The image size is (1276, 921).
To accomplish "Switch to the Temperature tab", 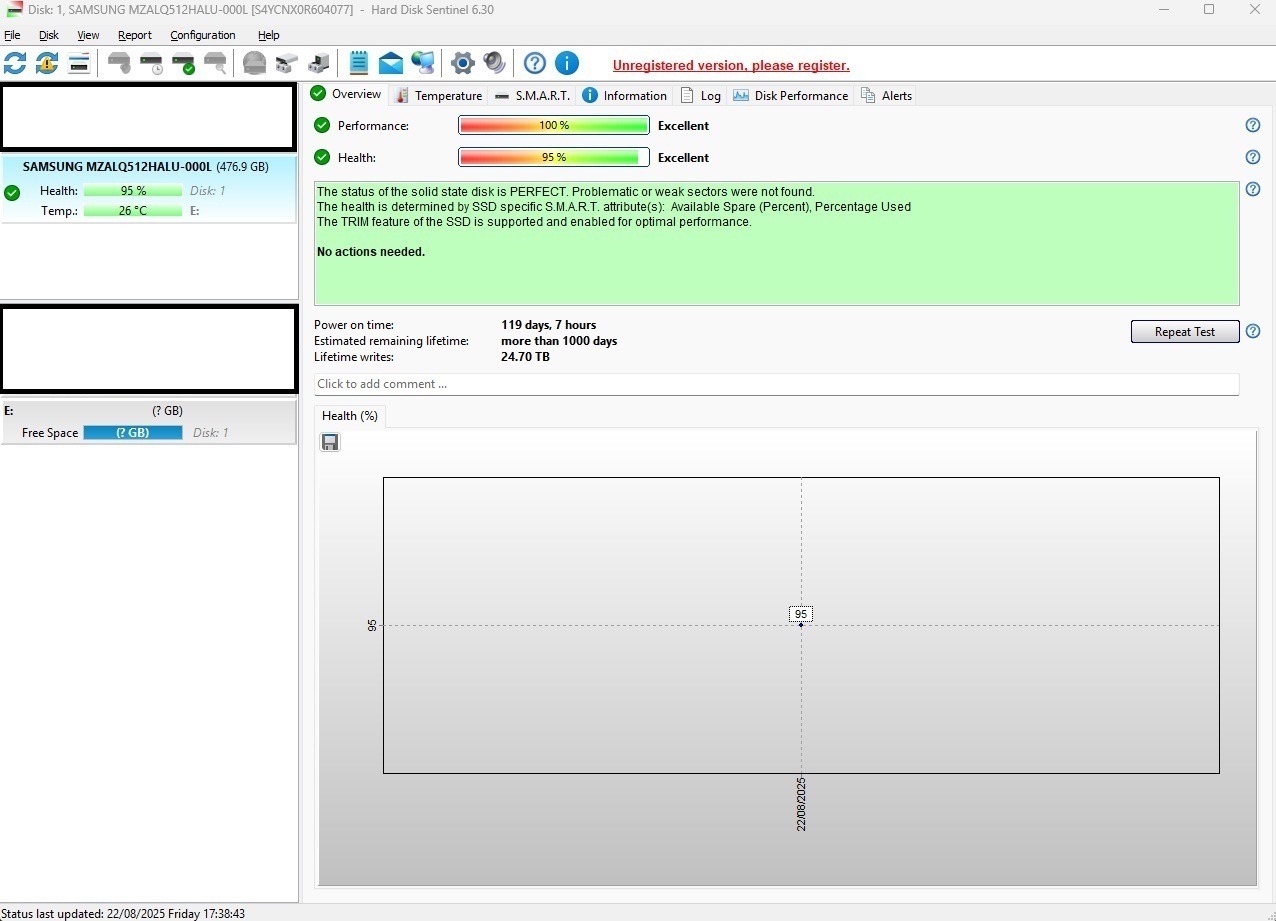I will click(x=438, y=95).
